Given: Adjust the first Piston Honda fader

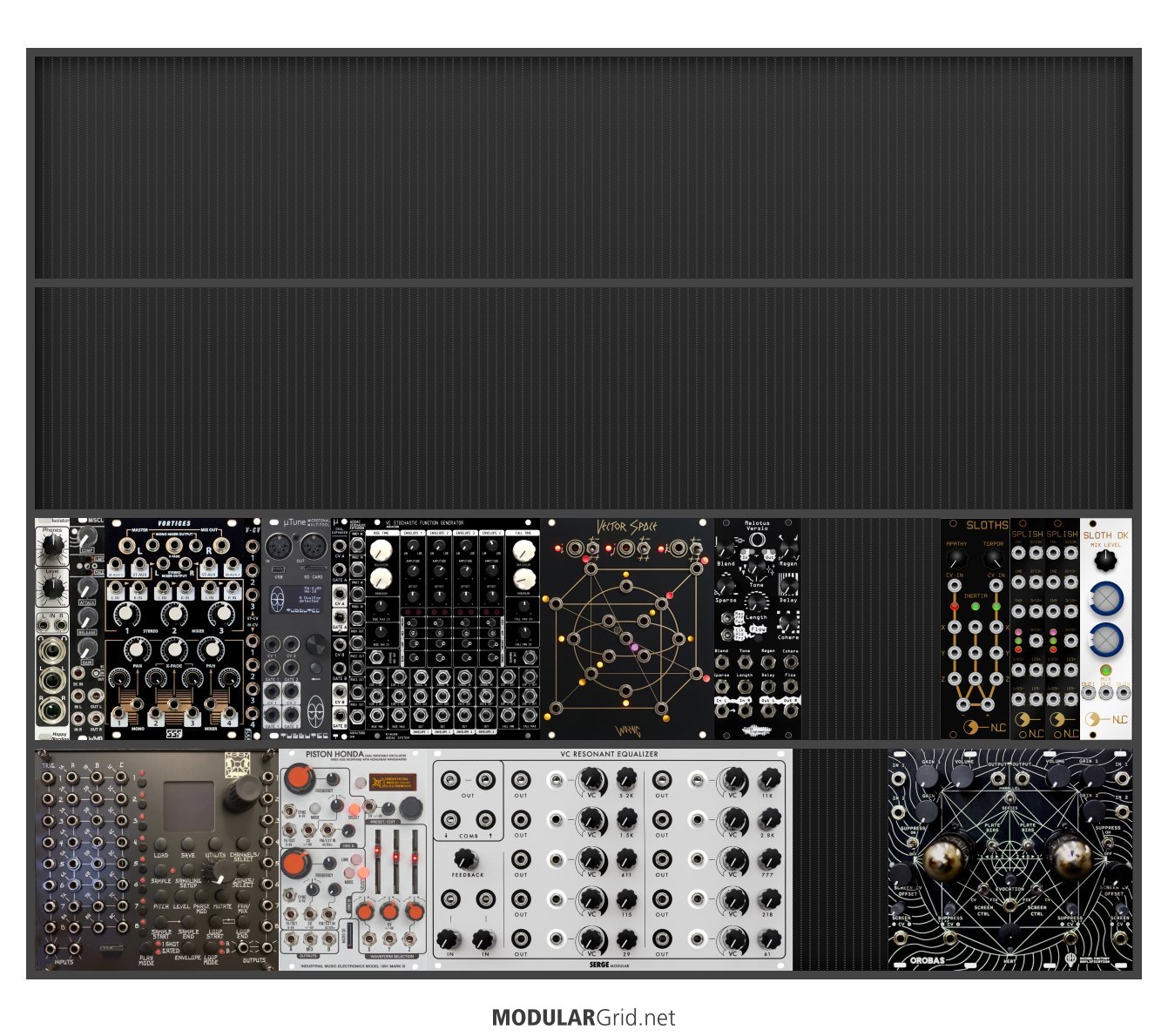Looking at the screenshot, I should point(377,860).
